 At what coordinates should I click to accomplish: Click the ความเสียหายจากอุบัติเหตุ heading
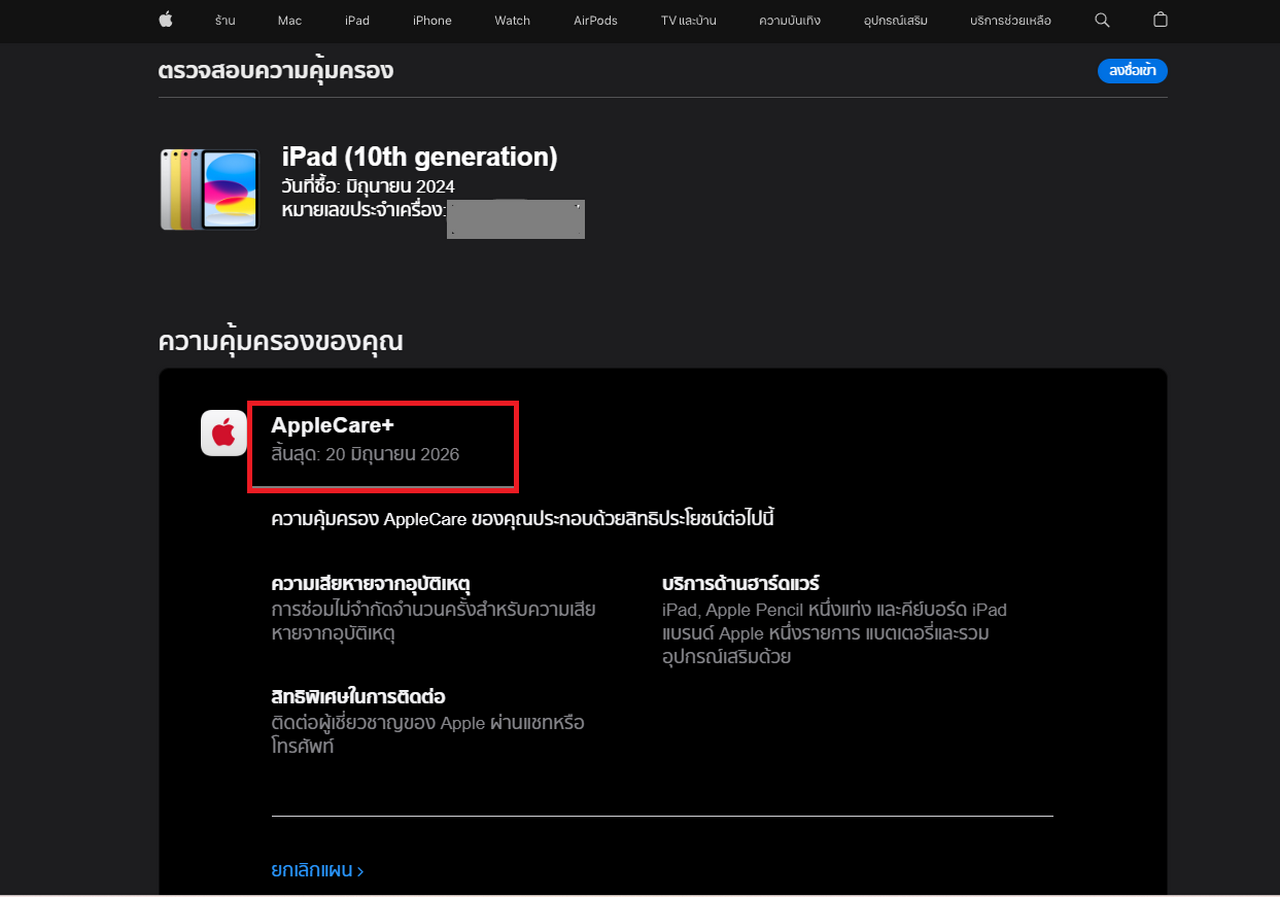click(x=371, y=583)
